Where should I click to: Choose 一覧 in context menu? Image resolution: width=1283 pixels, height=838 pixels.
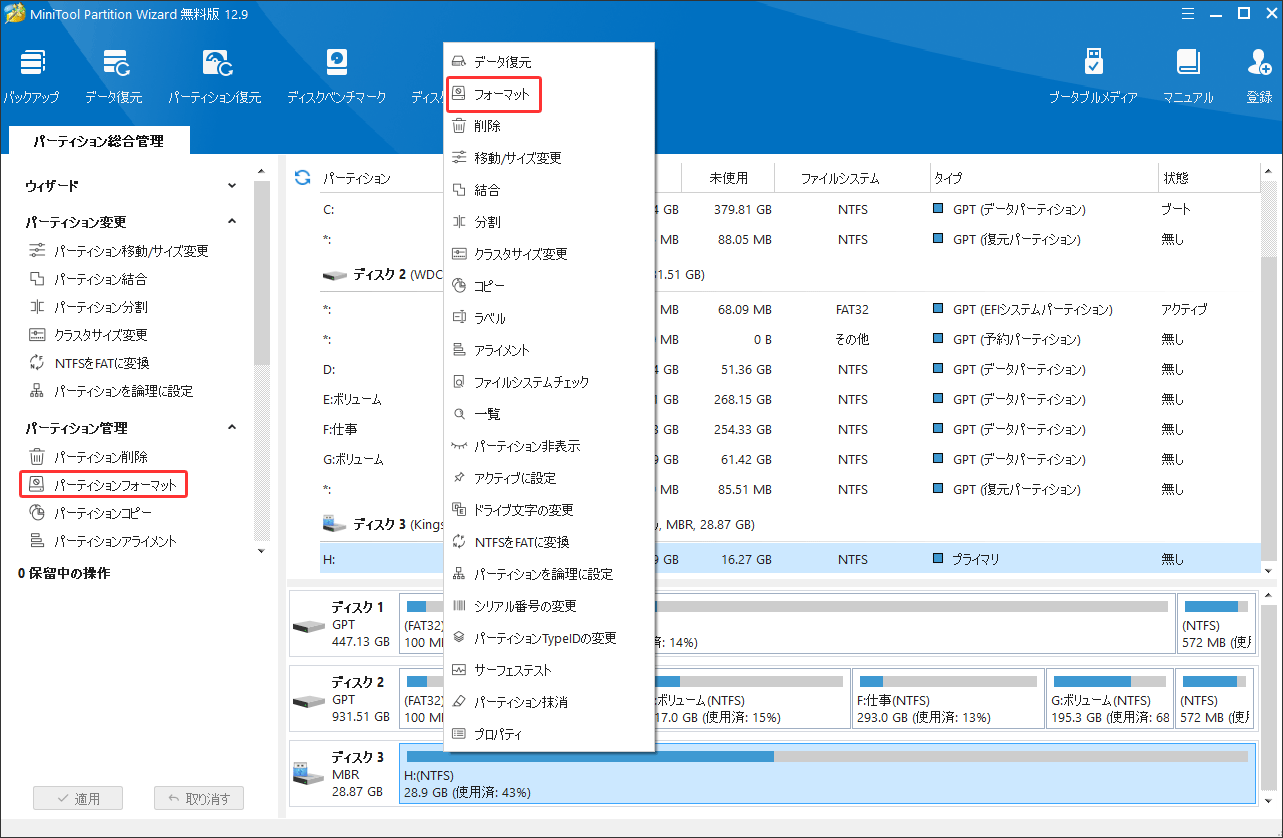click(x=549, y=414)
